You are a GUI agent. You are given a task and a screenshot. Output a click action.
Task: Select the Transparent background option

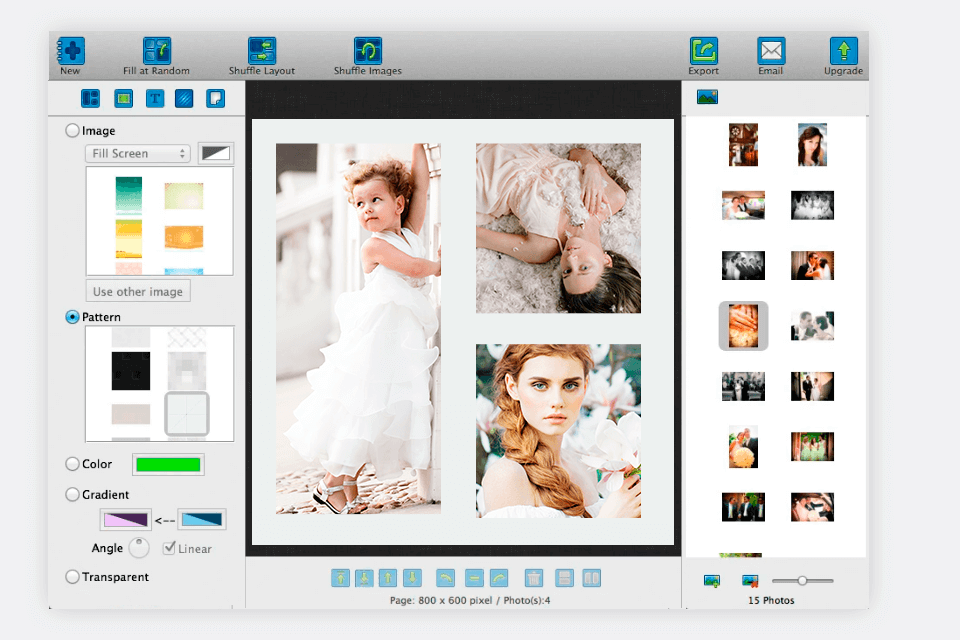click(72, 576)
